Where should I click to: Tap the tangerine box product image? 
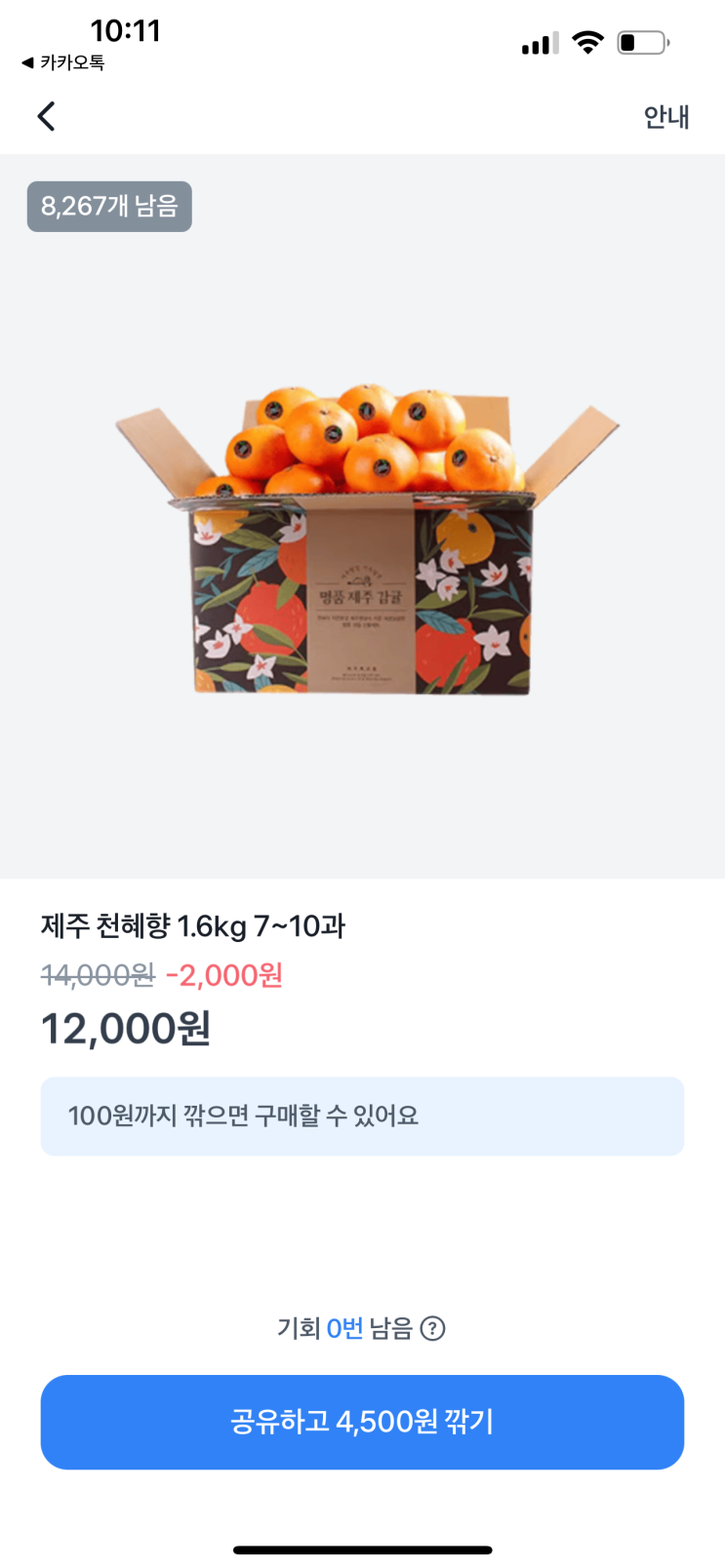[366, 538]
